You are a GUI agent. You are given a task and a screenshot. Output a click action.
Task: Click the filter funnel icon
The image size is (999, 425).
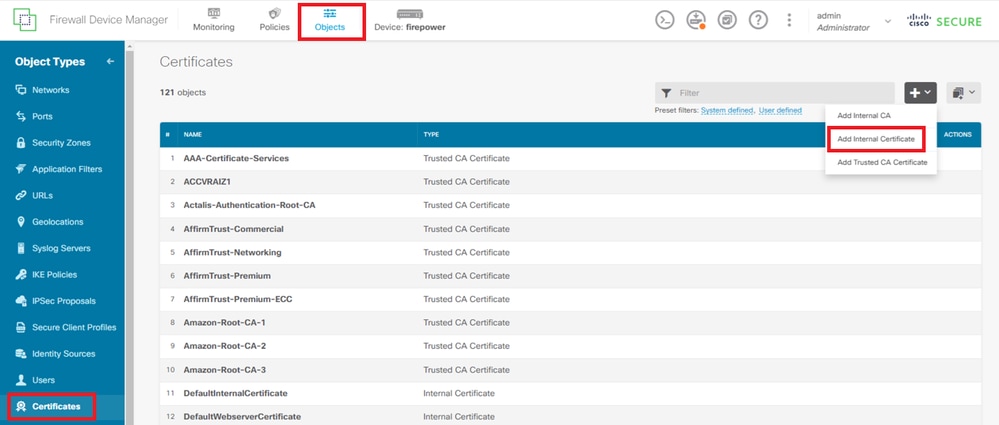pyautogui.click(x=666, y=93)
